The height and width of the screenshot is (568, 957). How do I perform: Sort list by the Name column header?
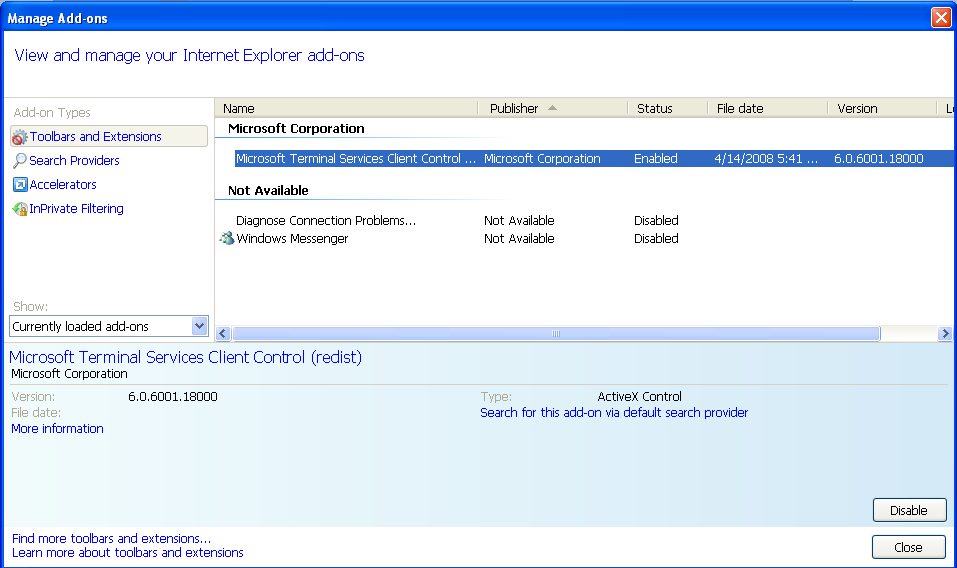pyautogui.click(x=240, y=108)
